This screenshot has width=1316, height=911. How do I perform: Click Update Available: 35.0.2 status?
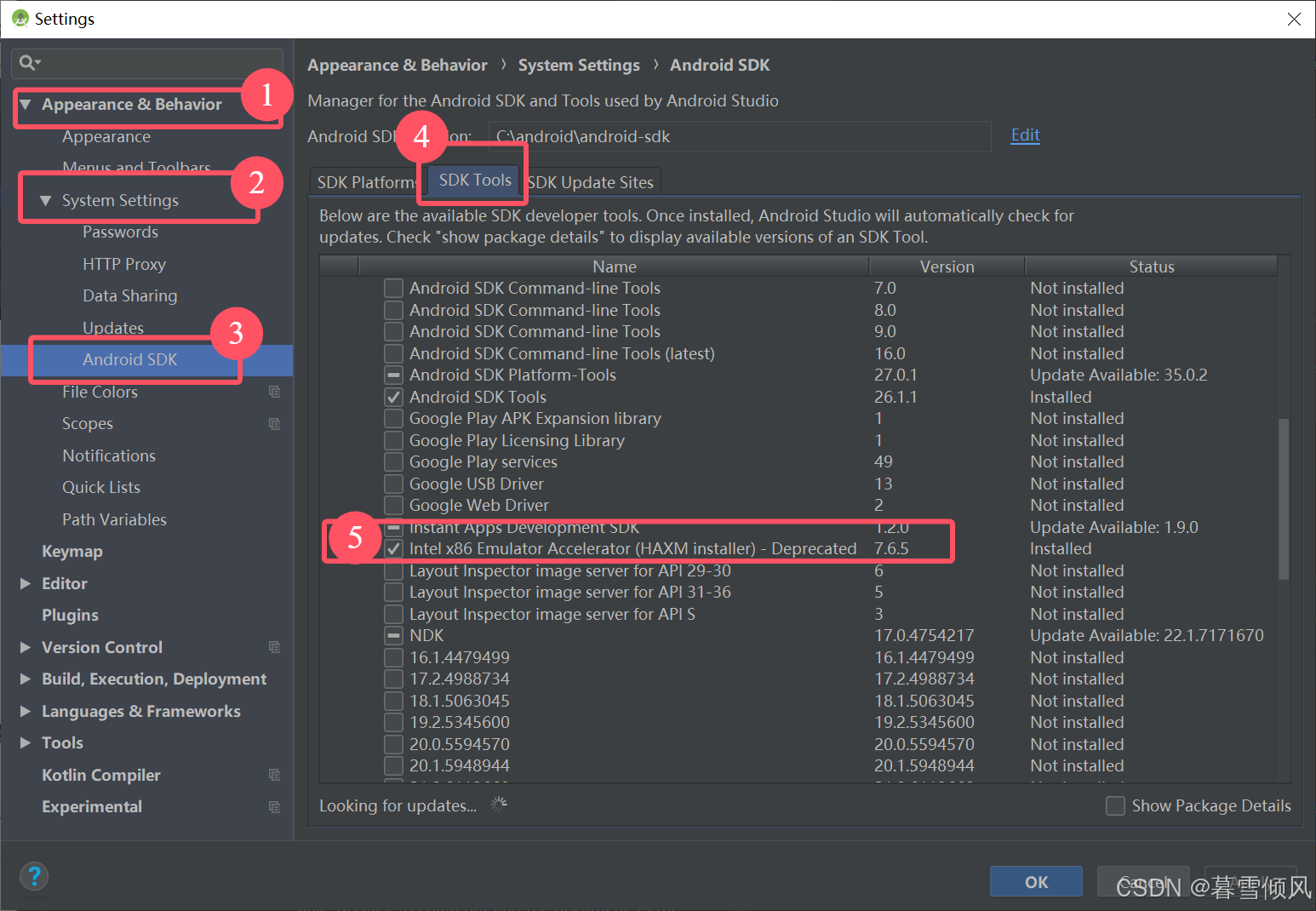coord(1119,375)
